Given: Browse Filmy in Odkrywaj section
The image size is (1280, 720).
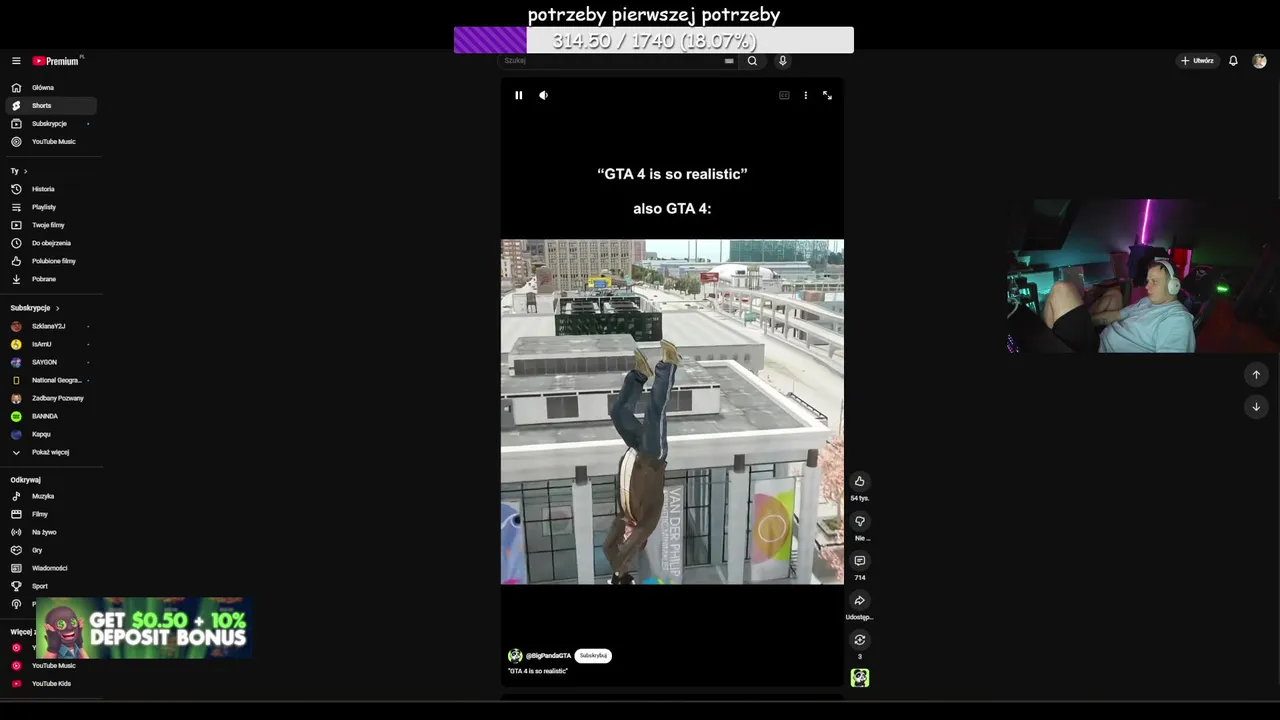Looking at the screenshot, I should (51, 514).
